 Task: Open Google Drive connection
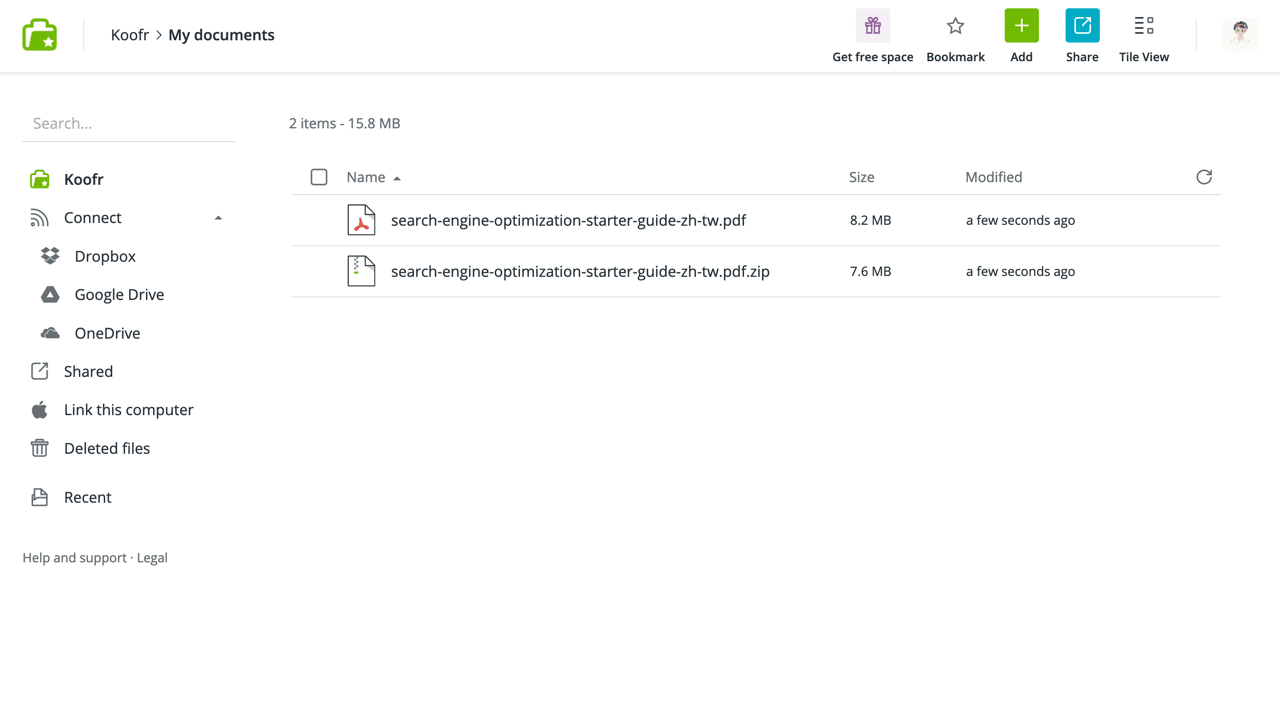tap(118, 295)
